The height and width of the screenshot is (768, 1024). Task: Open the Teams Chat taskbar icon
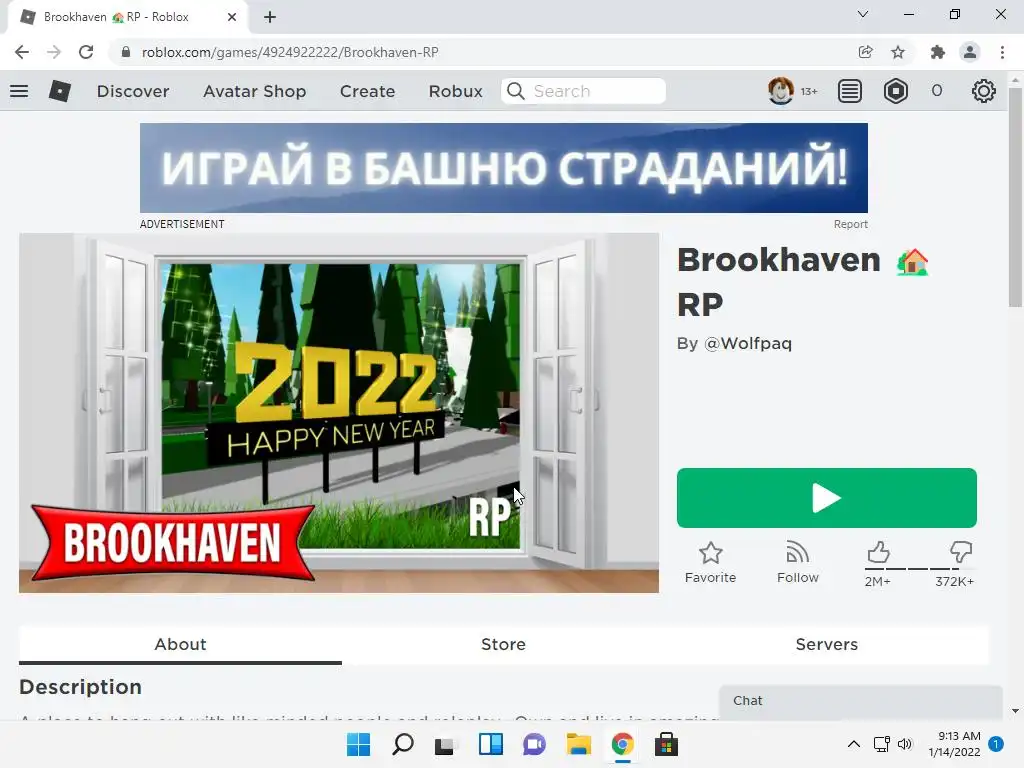tap(534, 744)
